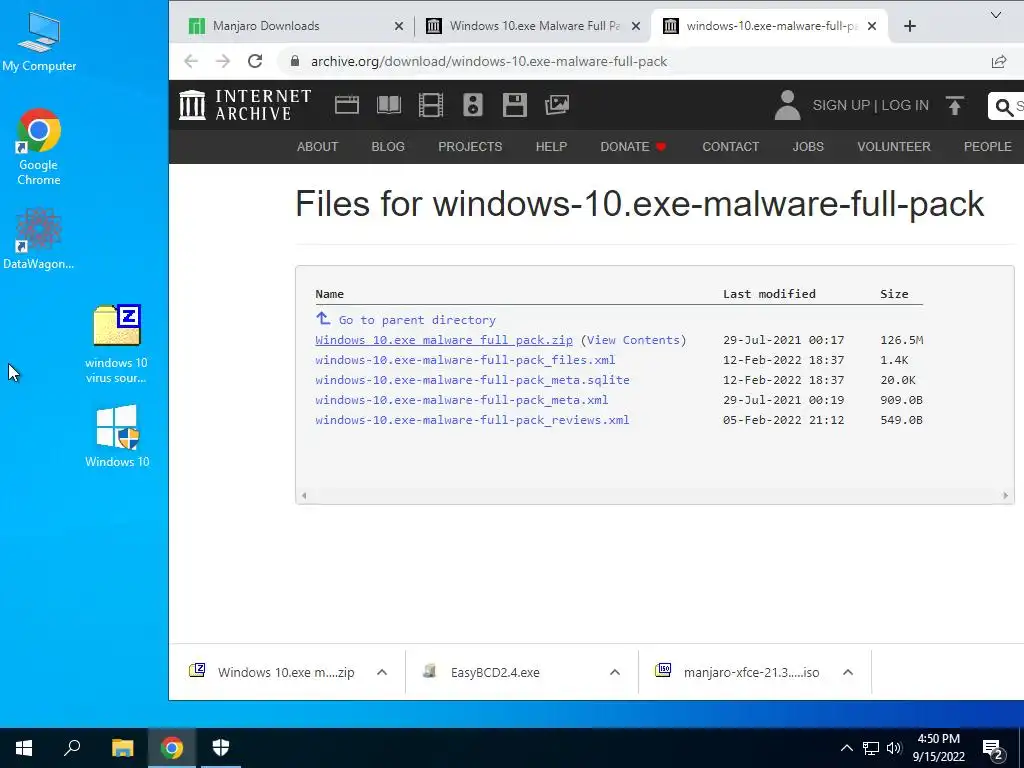
Task: Open the Internet Archive video film icon
Action: coord(430,105)
